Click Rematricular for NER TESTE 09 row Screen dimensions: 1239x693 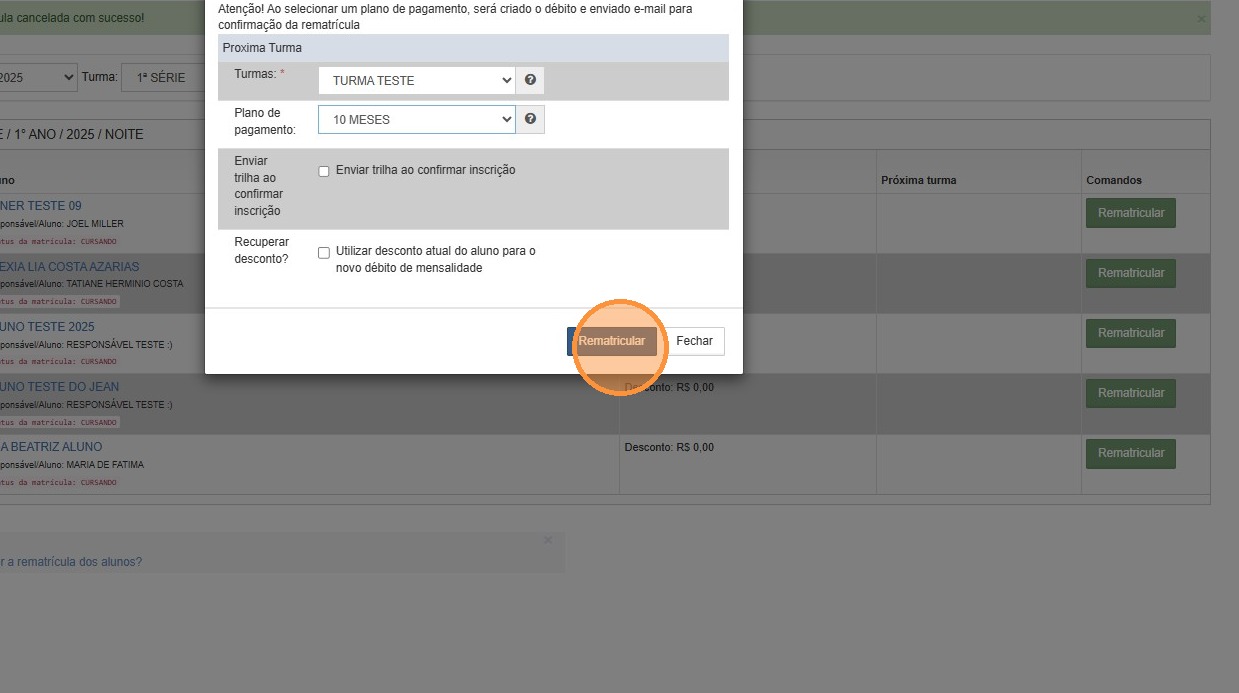[1131, 213]
